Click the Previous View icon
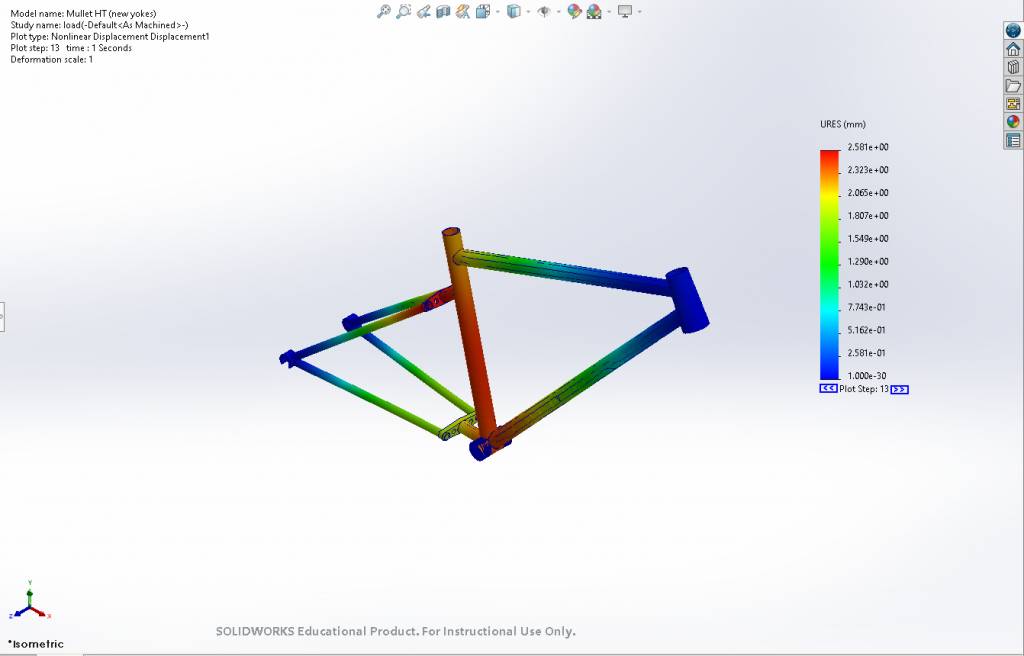Screen dimensions: 1024x656 (423, 12)
